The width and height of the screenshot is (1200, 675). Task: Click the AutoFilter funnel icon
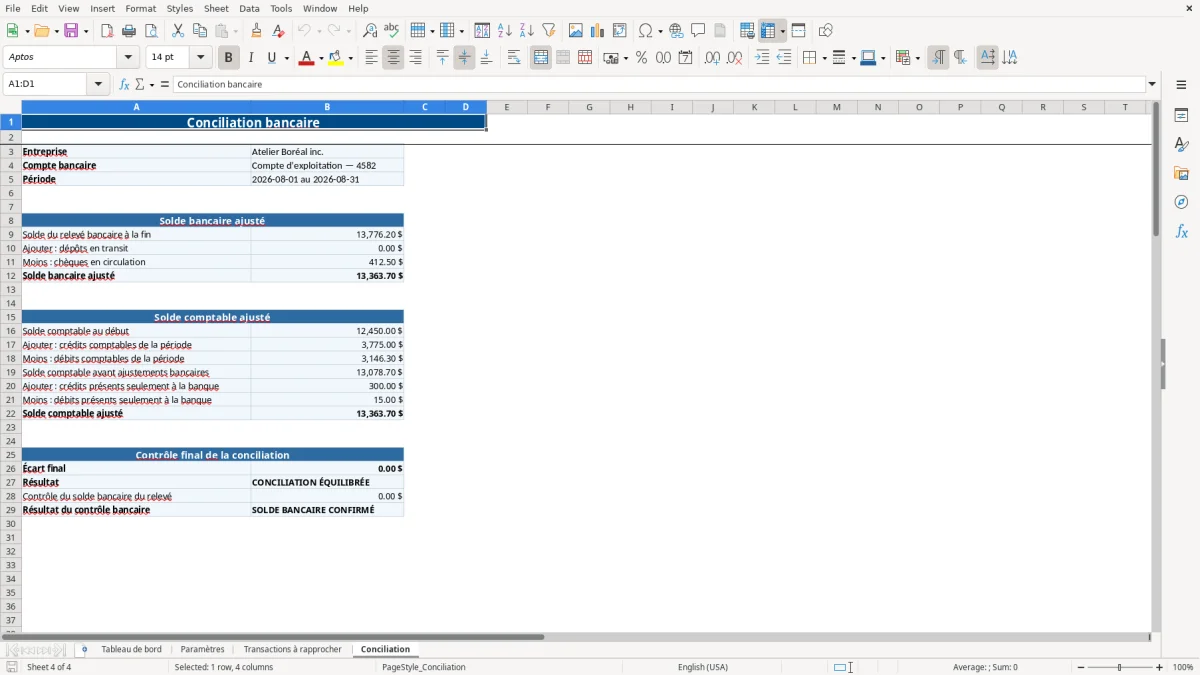(x=549, y=31)
